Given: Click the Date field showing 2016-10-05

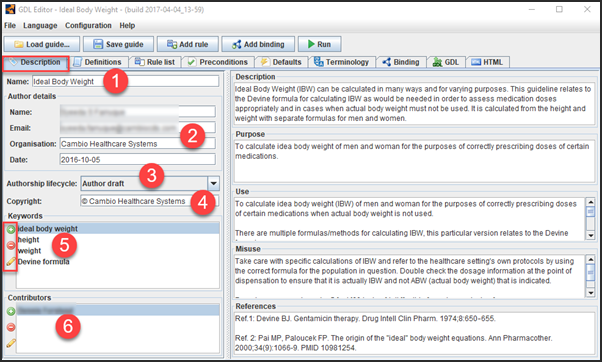Looking at the screenshot, I should click(137, 159).
